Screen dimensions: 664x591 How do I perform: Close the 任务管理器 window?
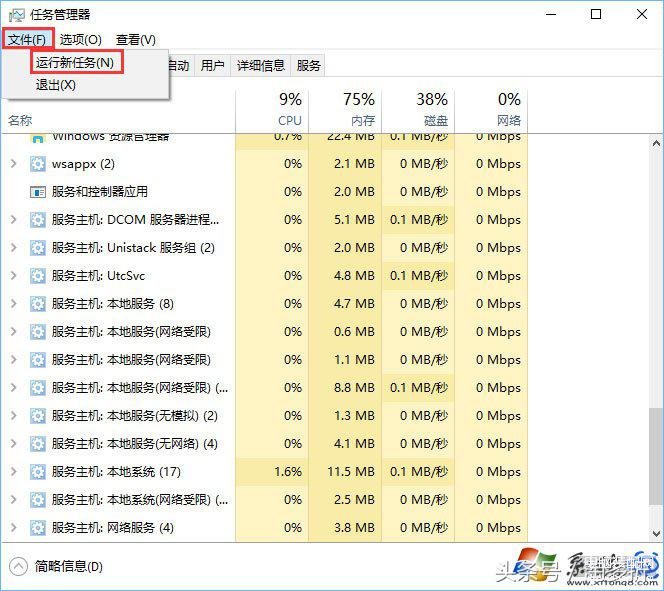pos(642,14)
